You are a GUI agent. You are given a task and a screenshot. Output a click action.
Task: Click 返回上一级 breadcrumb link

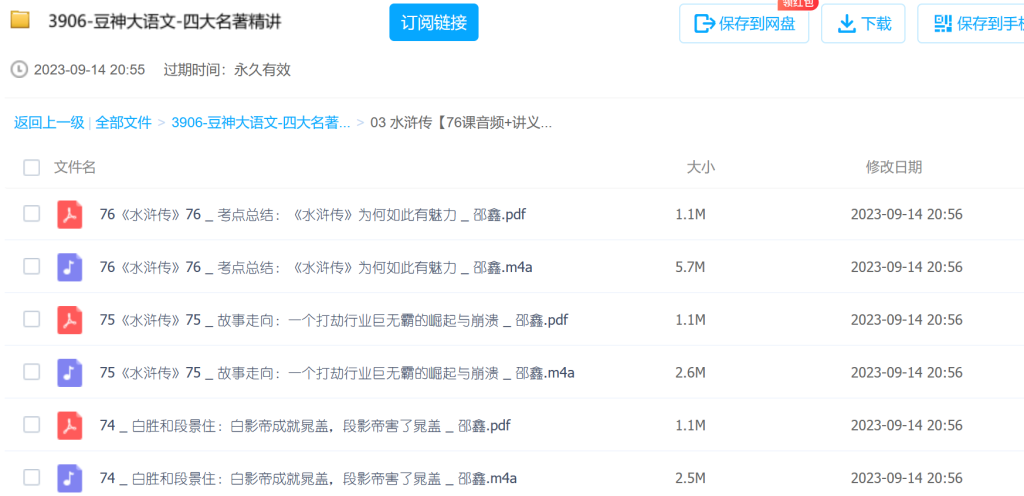[49, 122]
